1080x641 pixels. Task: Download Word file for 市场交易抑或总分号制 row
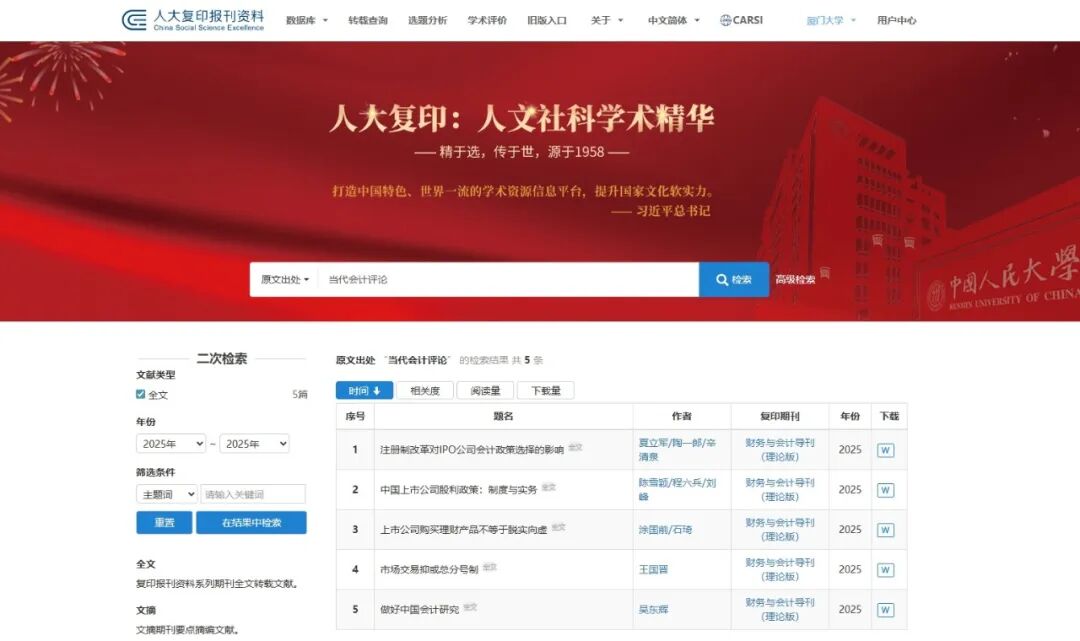click(x=886, y=570)
